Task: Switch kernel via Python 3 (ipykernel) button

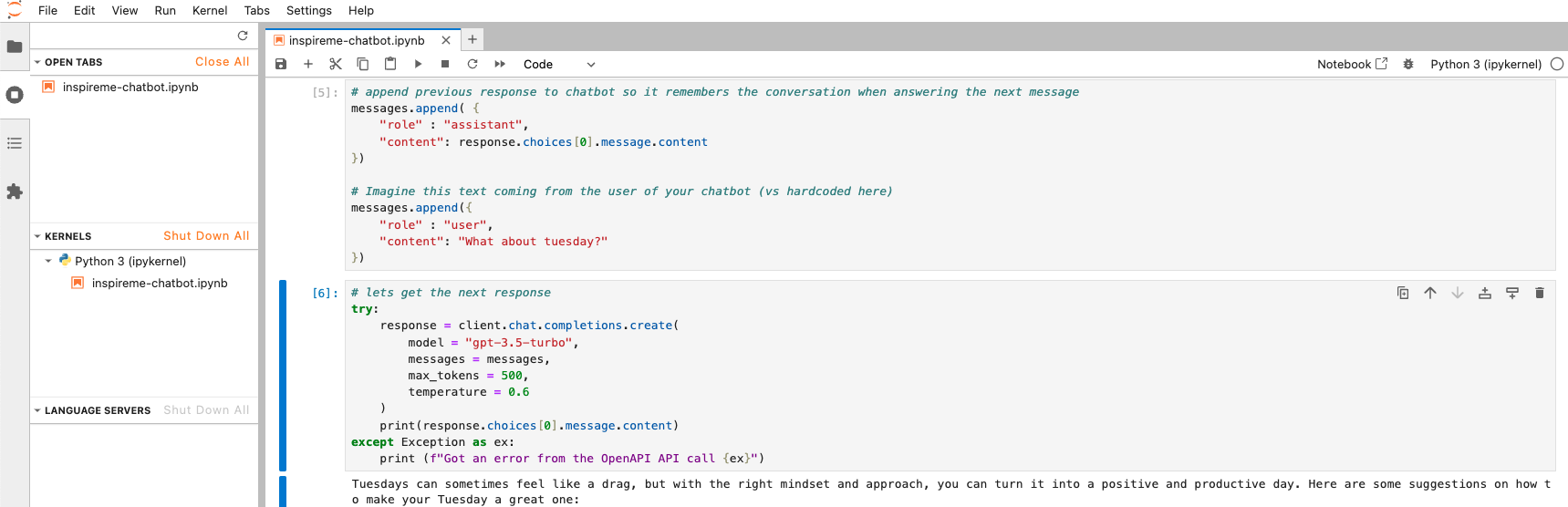Action: pyautogui.click(x=1486, y=64)
